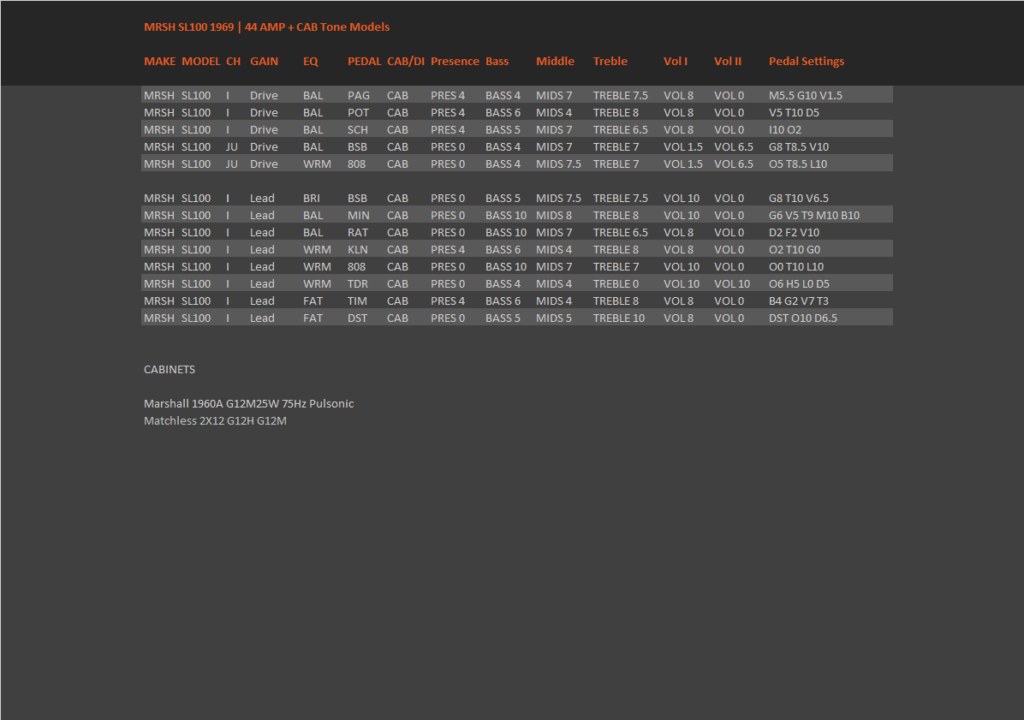Select 'BASS 10' in the MIN pedal row
The width and height of the screenshot is (1024, 720).
coord(505,215)
